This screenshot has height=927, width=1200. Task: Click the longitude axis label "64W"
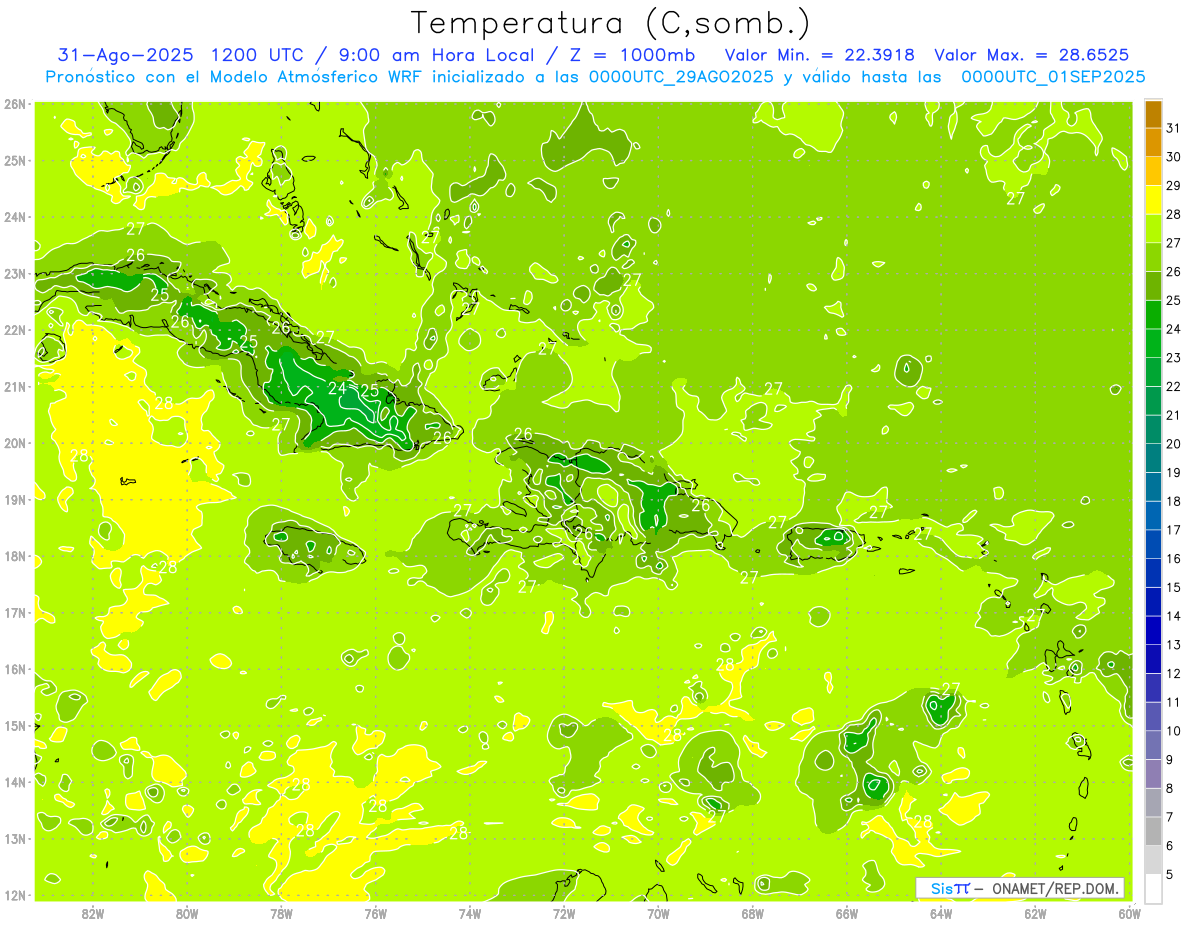tap(941, 913)
